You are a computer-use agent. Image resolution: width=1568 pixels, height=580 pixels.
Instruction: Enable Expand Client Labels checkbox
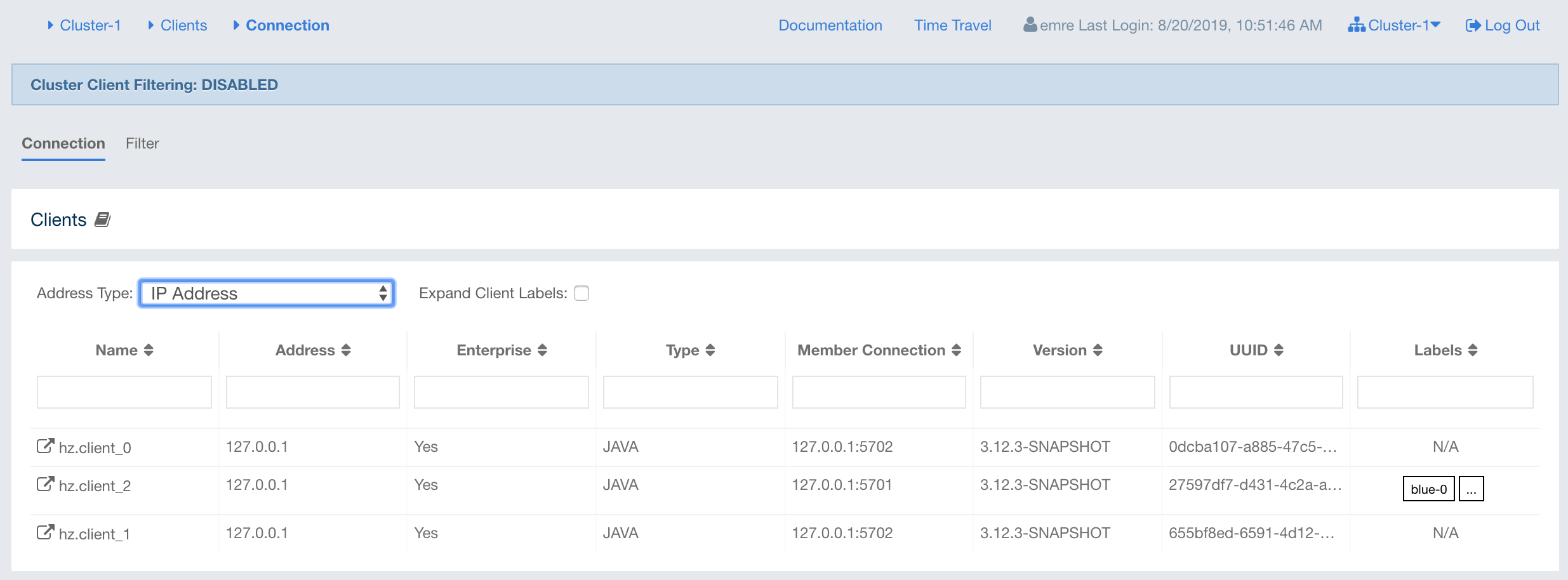pos(581,293)
